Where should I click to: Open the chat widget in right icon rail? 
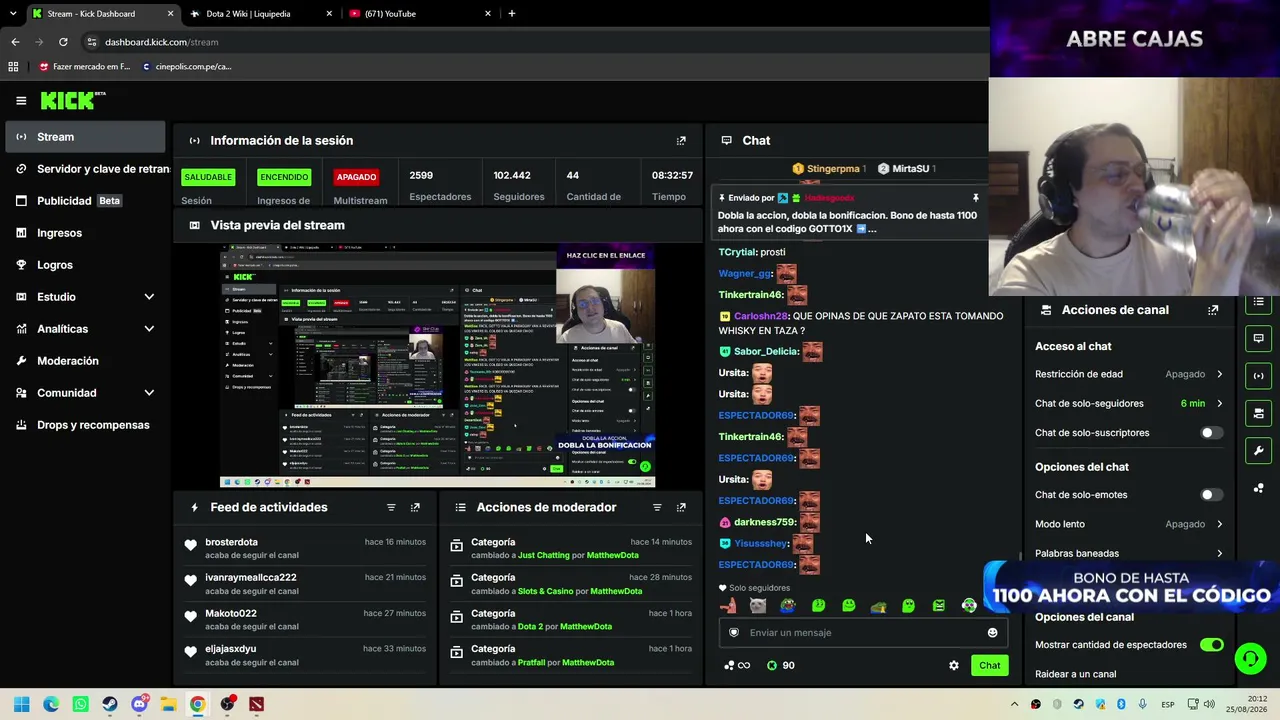[x=1258, y=338]
